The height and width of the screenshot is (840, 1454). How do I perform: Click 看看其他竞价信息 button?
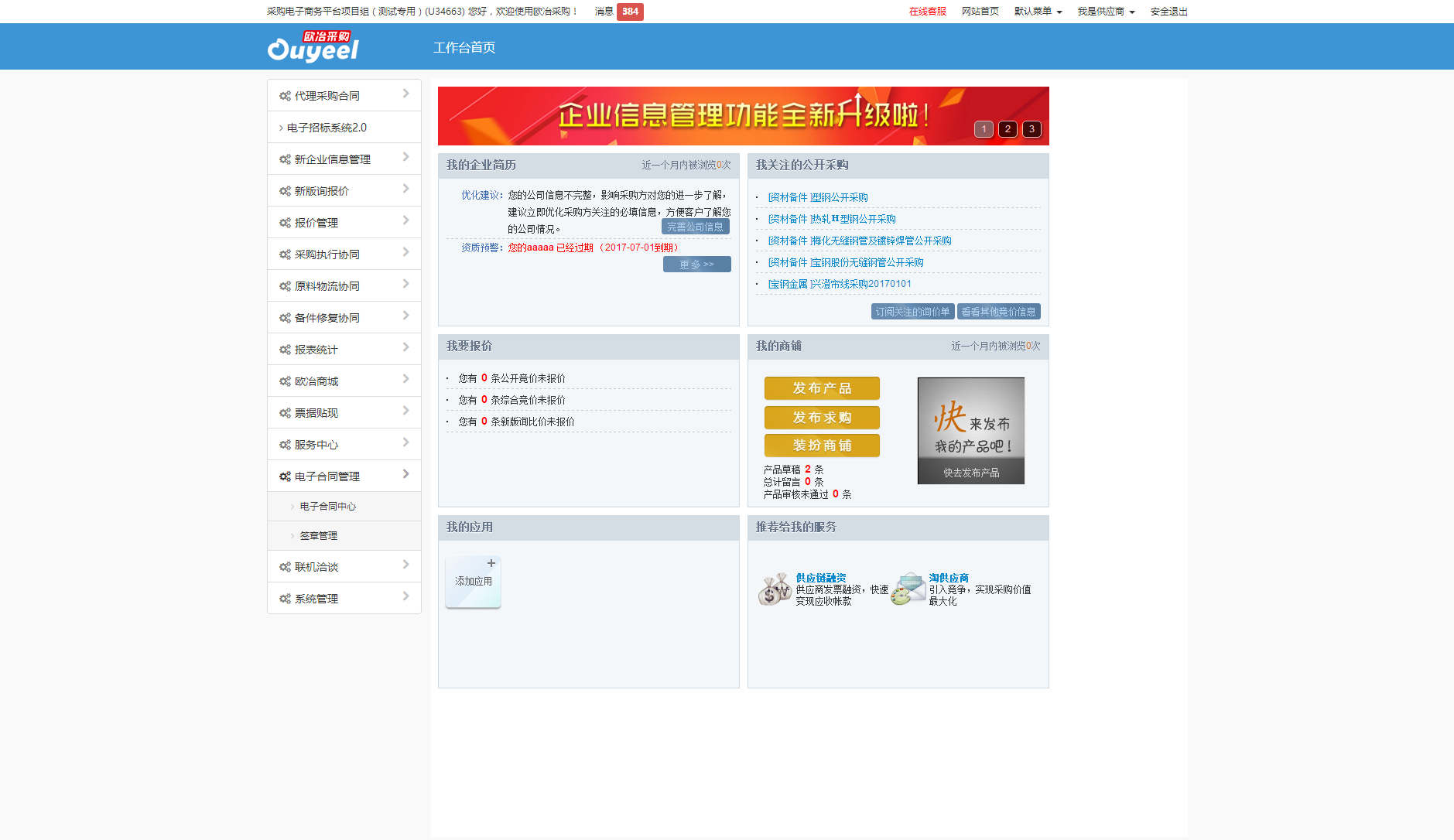998,311
